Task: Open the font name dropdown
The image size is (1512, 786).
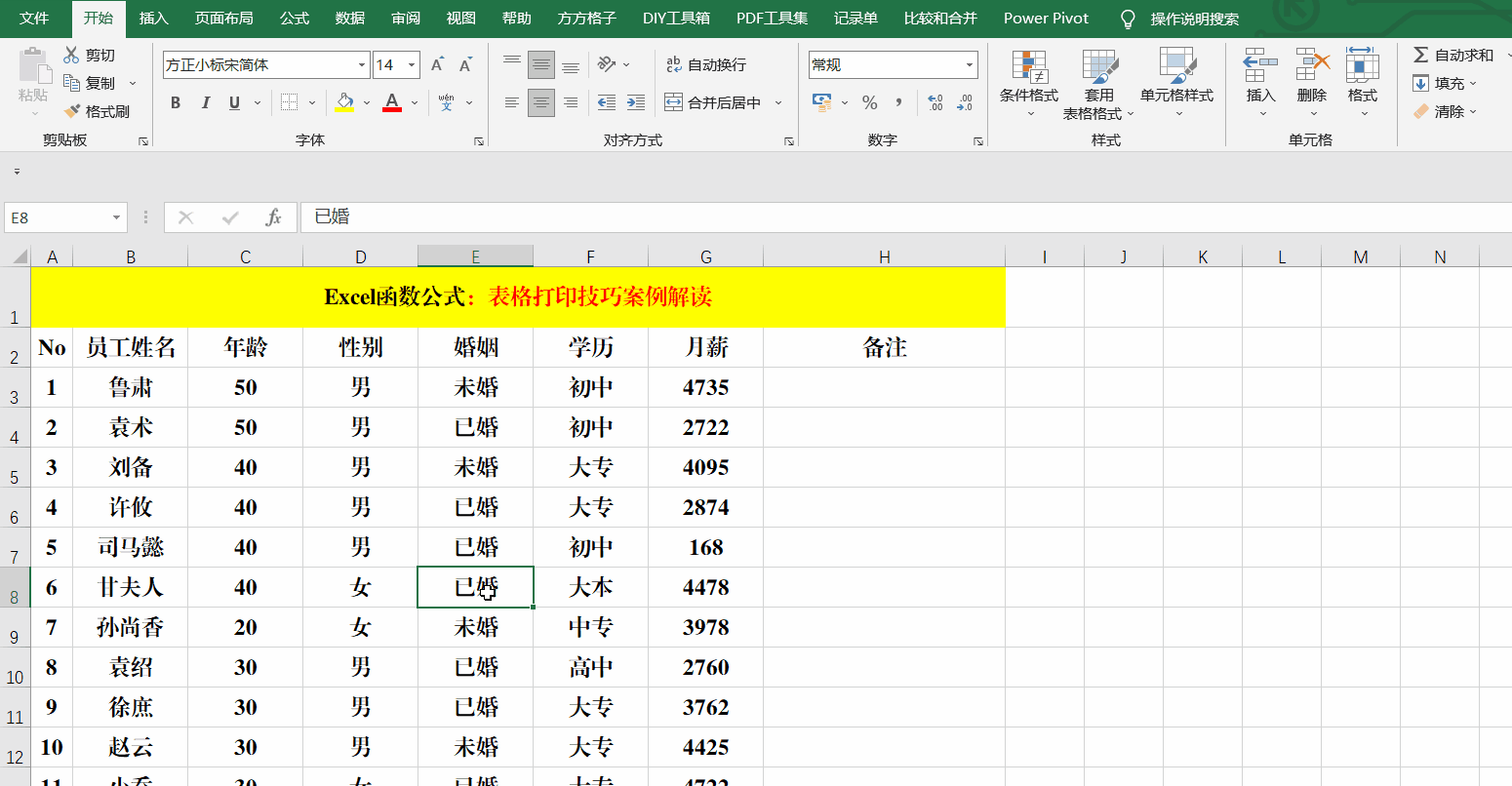Action: [362, 65]
